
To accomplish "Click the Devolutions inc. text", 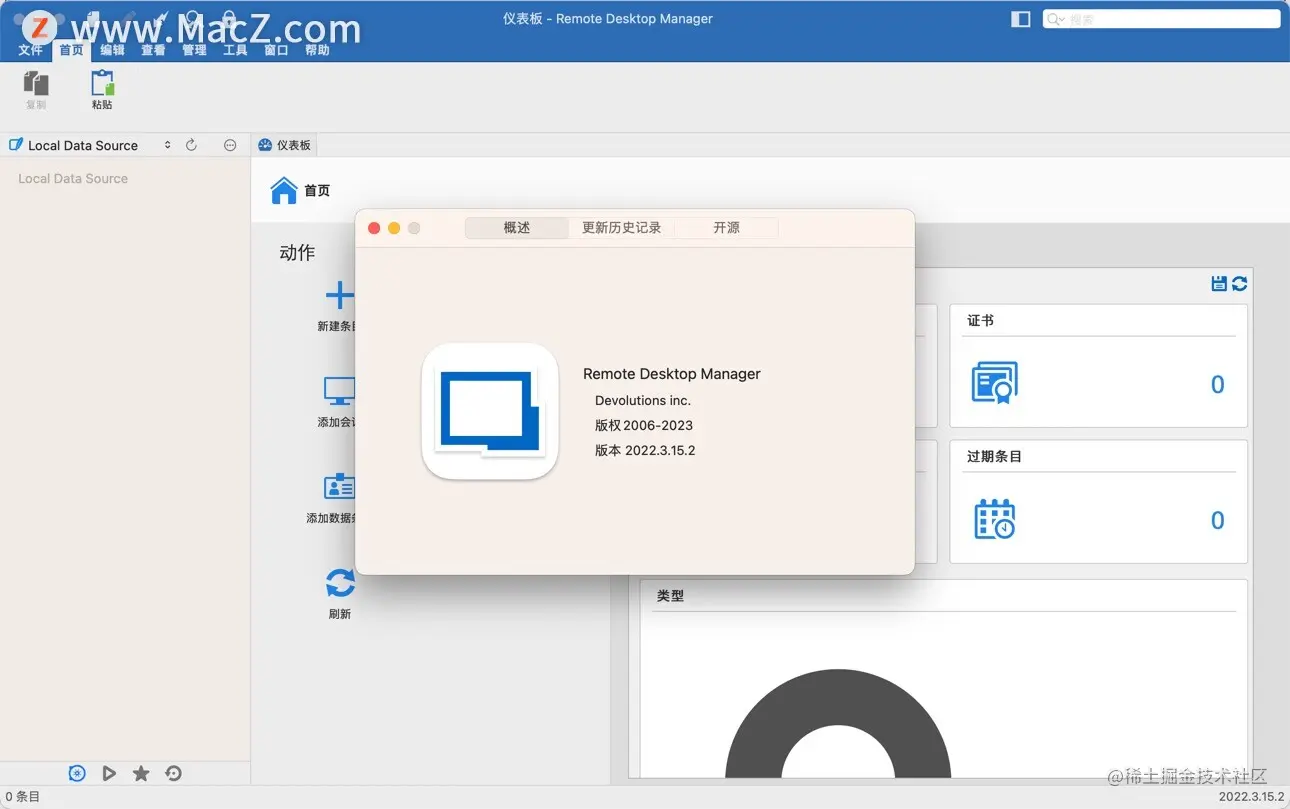I will coord(643,400).
